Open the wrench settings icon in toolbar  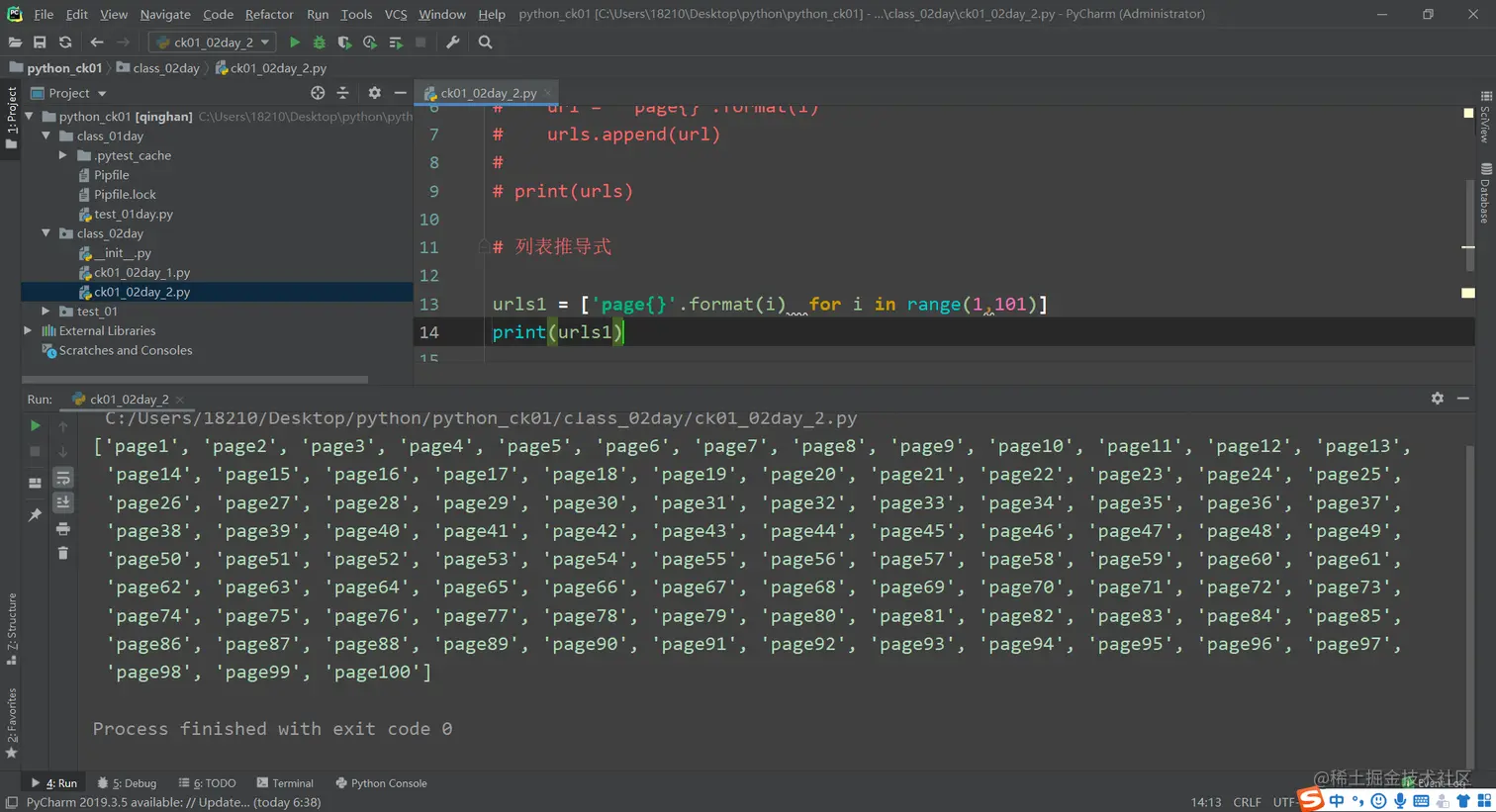coord(452,43)
